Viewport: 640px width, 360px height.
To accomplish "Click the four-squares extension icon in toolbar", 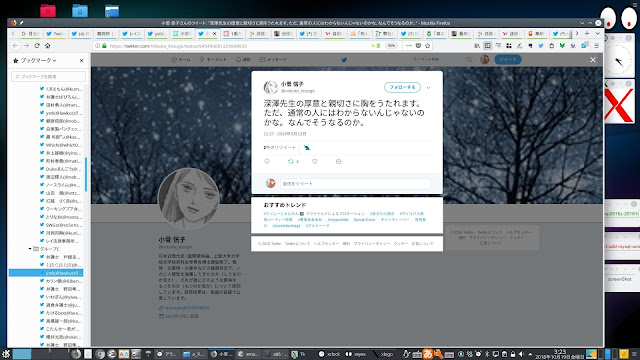I will [x=509, y=46].
